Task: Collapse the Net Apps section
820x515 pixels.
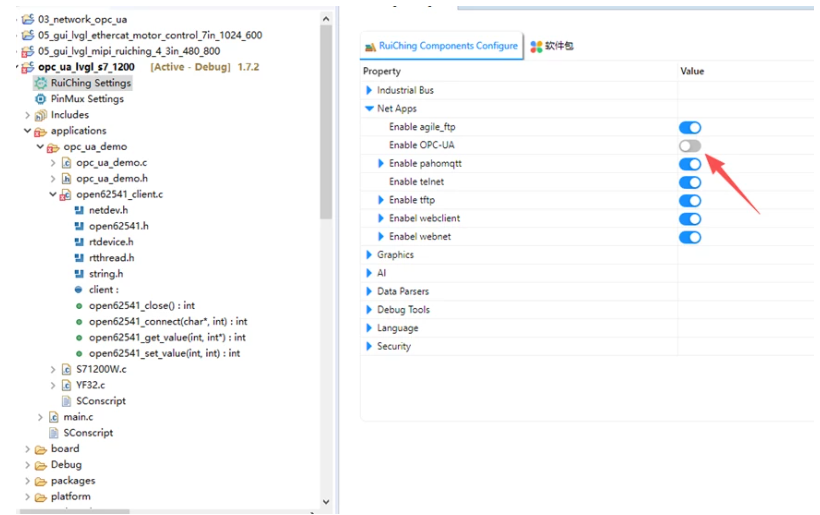Action: pyautogui.click(x=369, y=109)
